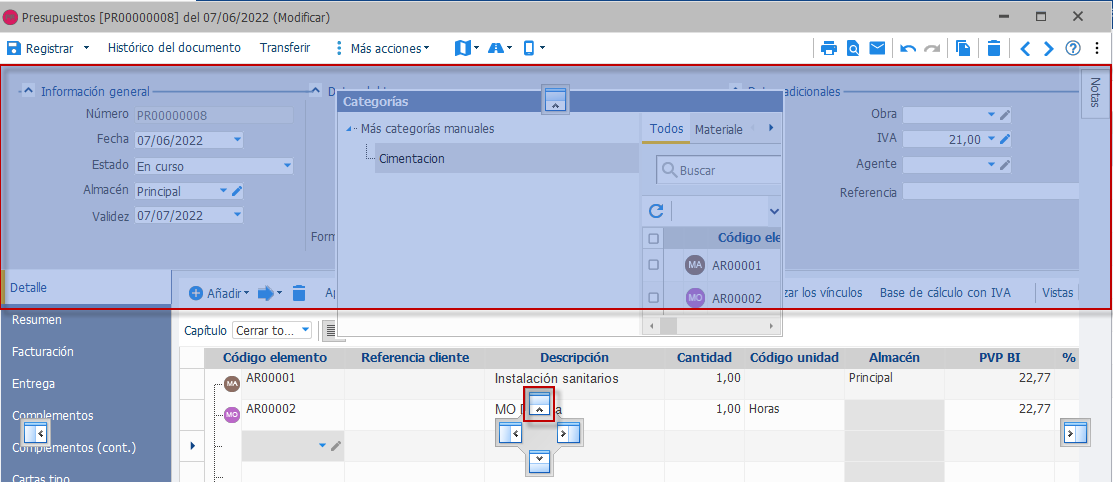Screen dimensions: 1113x482
Task: Click the Buscar search field
Action: [x=718, y=170]
